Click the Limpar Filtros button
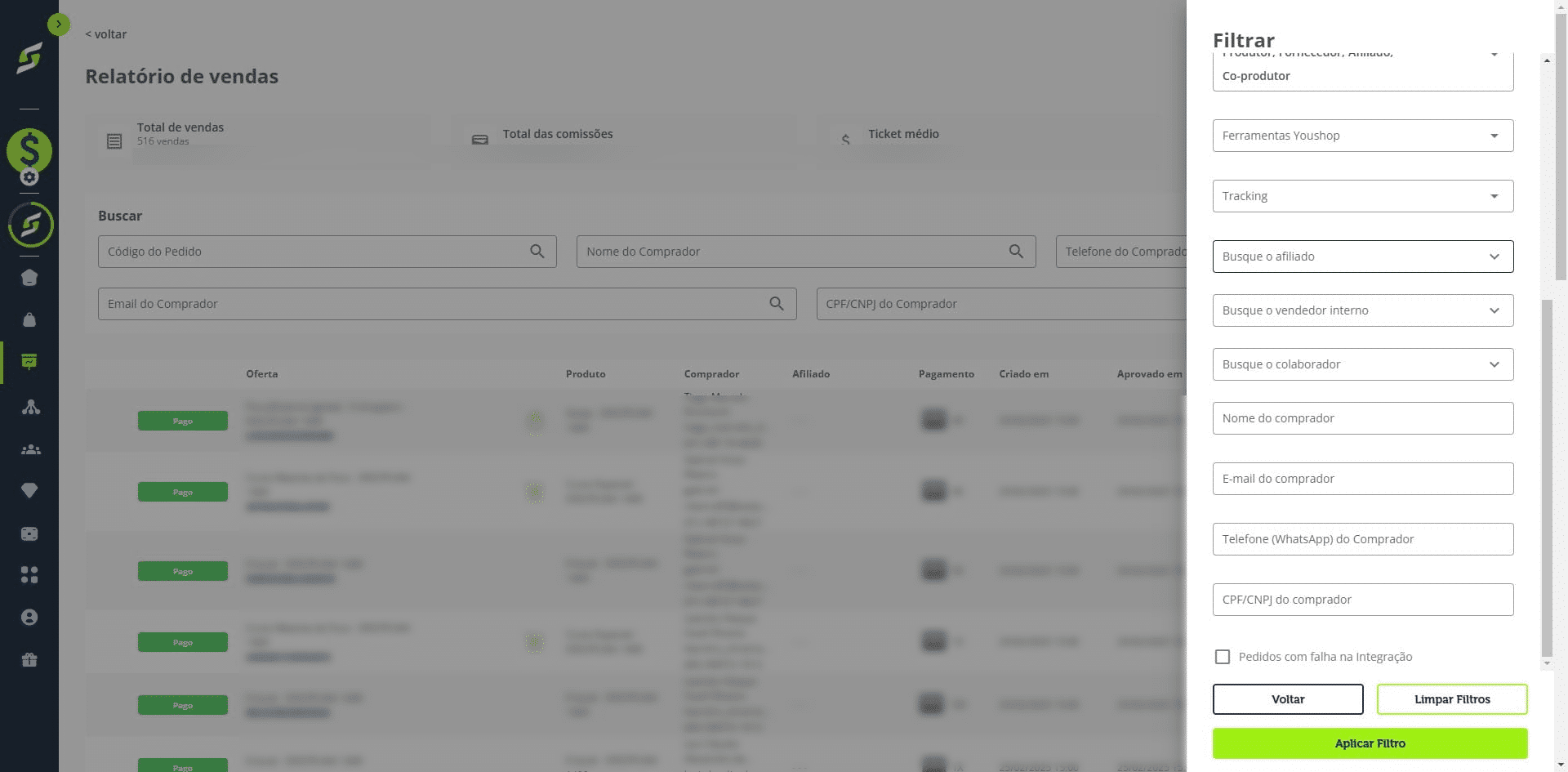Viewport: 1568px width, 772px height. 1452,699
